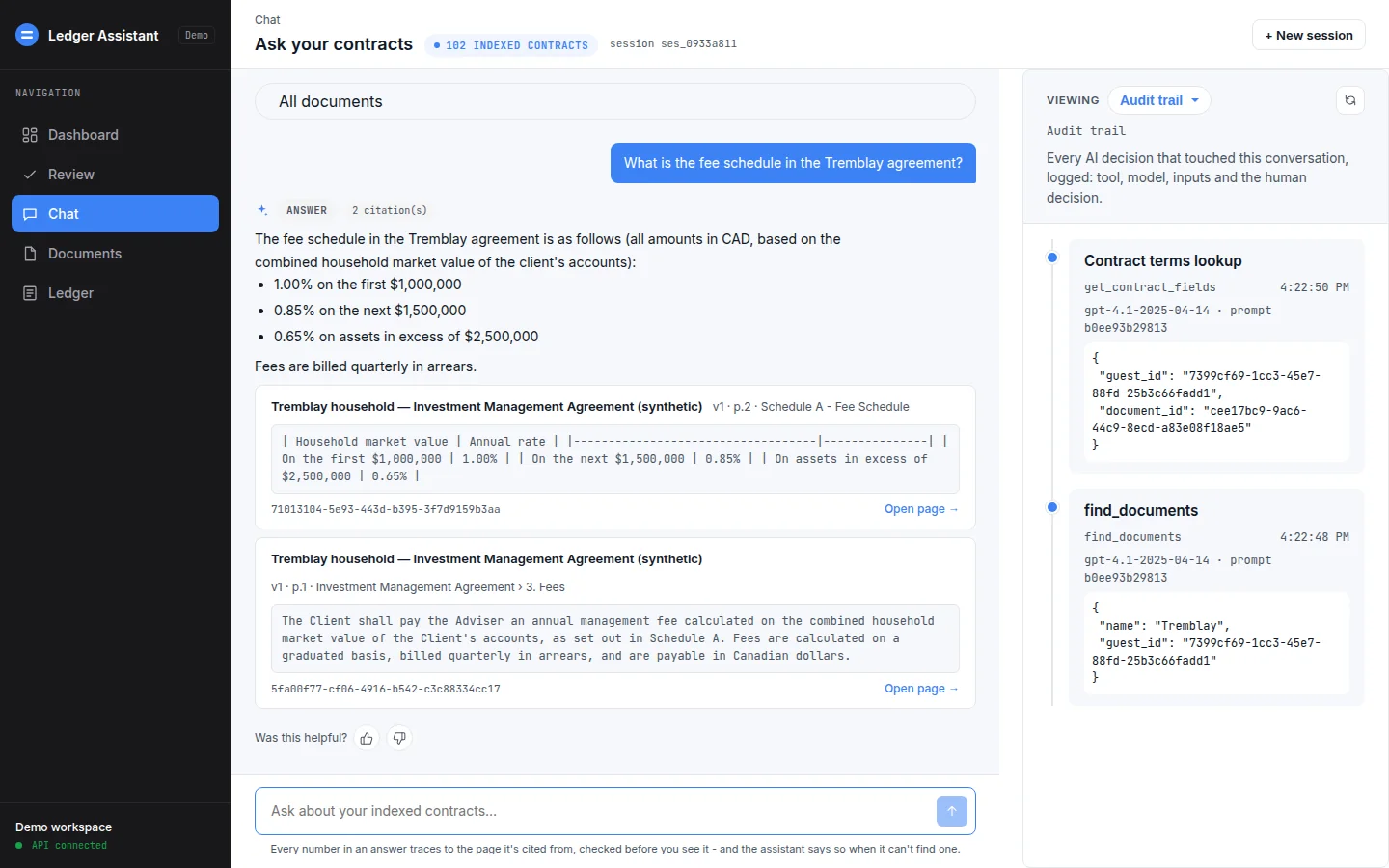Click the 4:22:50 PM timestamp
This screenshot has height=868, width=1389.
pos(1315,287)
